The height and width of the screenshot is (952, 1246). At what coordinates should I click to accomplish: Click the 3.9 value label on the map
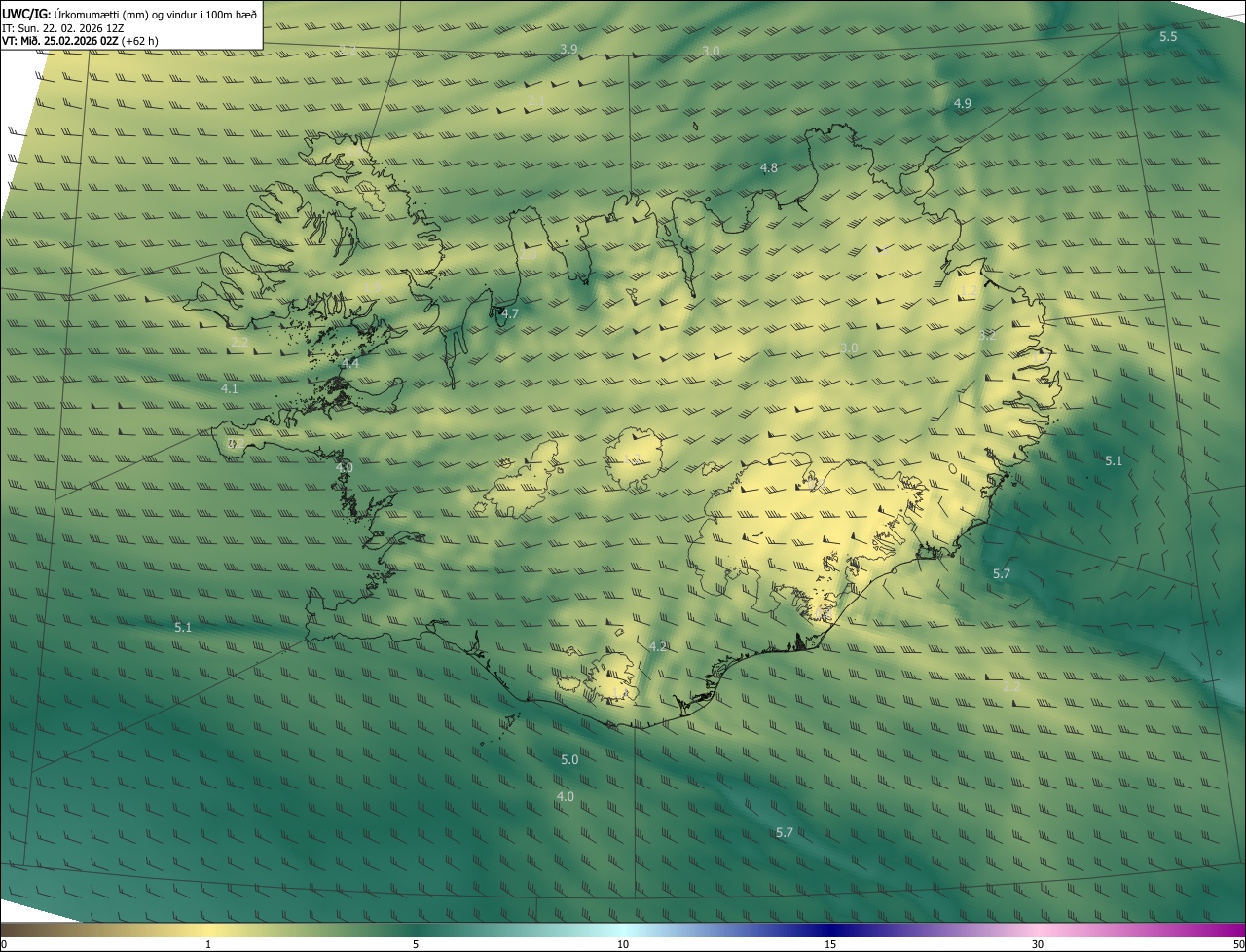(x=569, y=49)
